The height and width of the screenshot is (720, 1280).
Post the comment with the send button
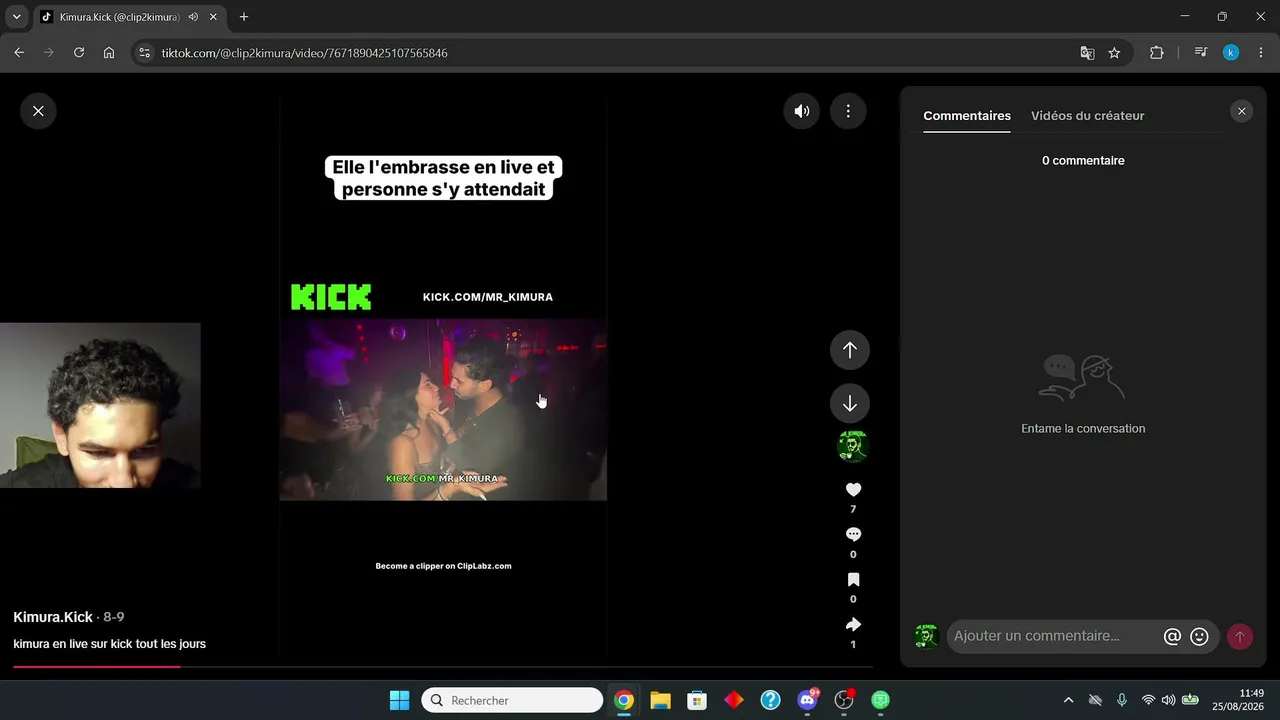pyautogui.click(x=1240, y=636)
